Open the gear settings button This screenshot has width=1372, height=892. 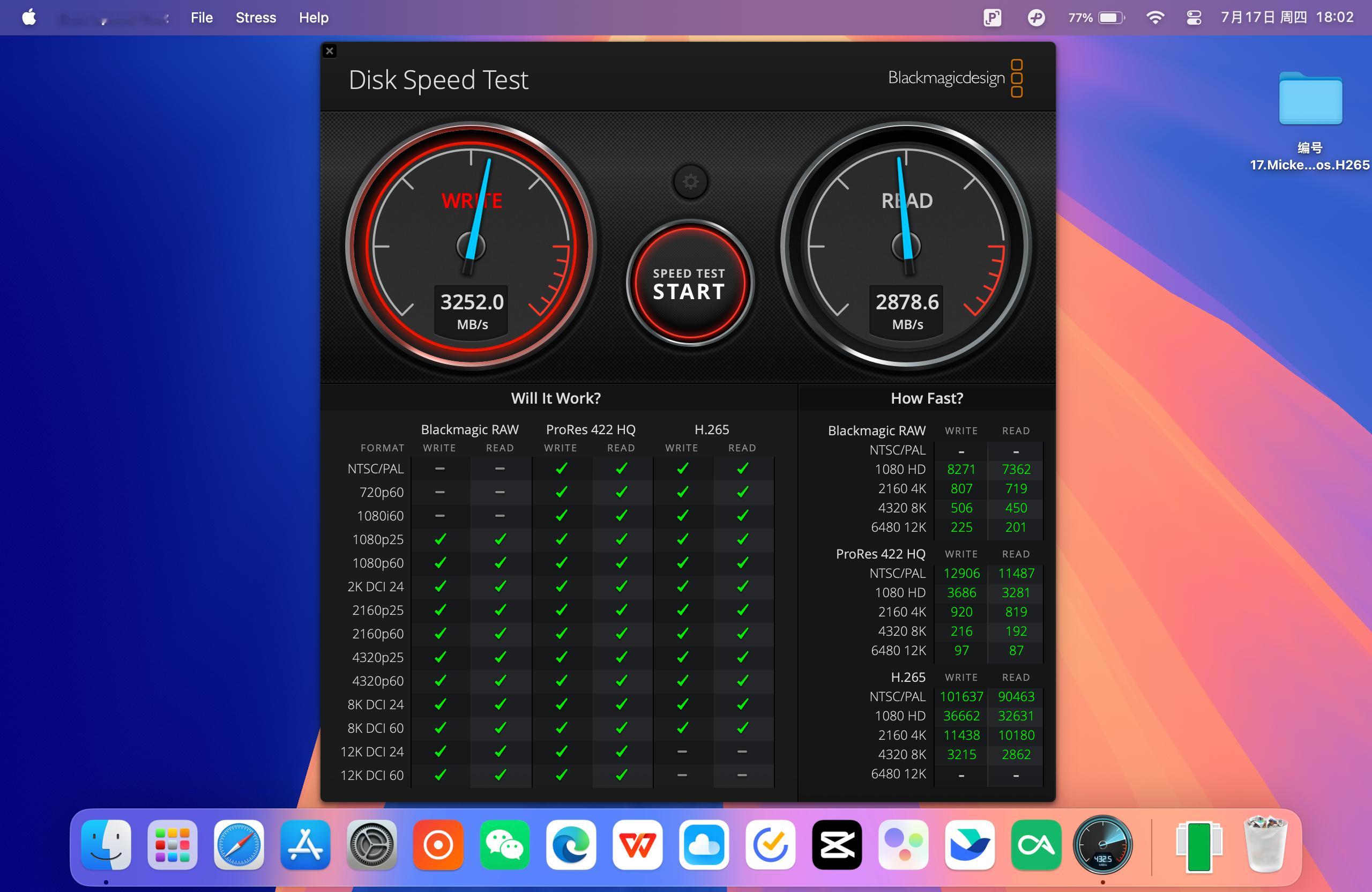coord(691,182)
